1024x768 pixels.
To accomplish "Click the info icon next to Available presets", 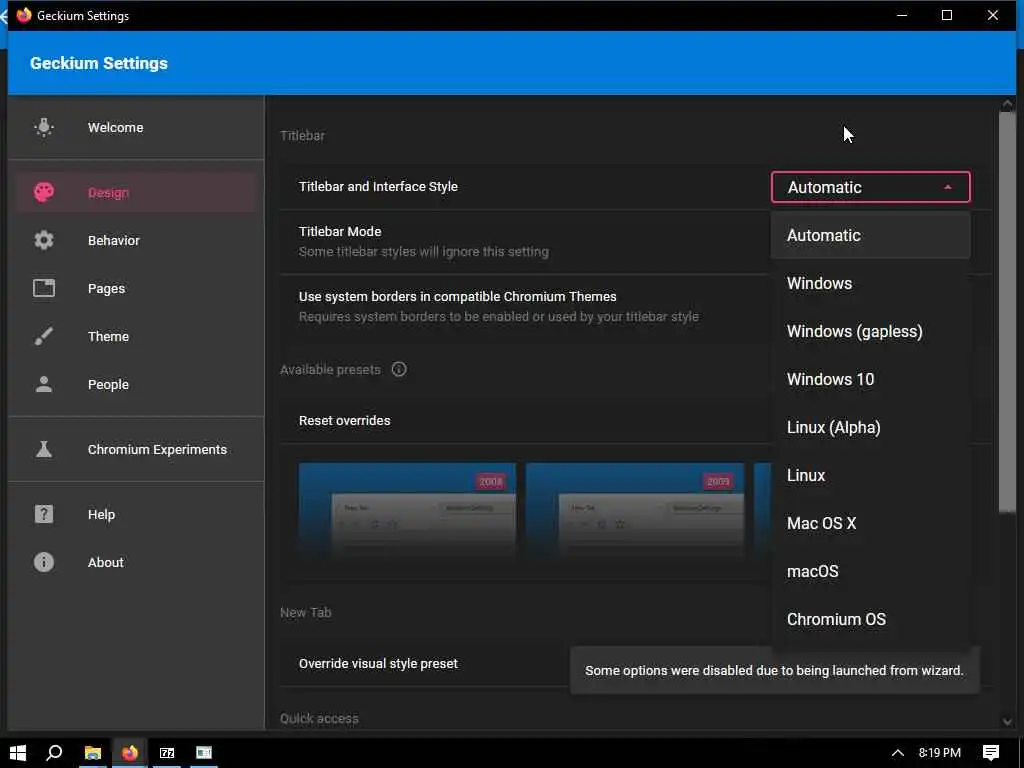I will tap(399, 369).
